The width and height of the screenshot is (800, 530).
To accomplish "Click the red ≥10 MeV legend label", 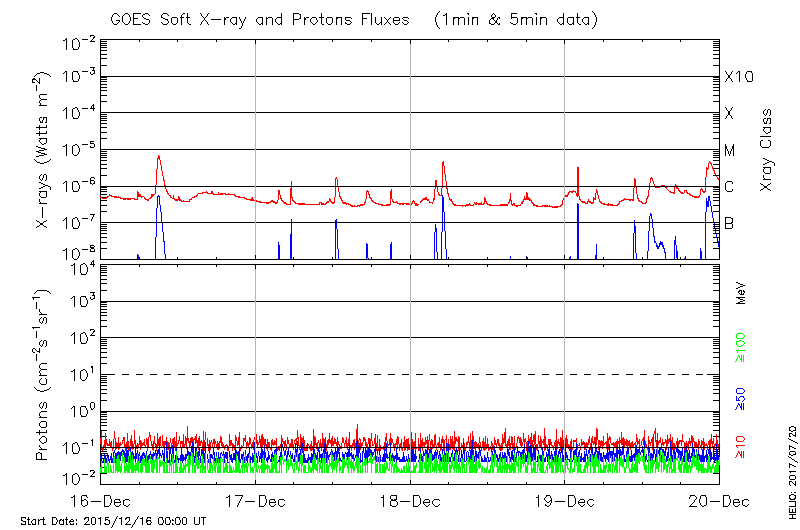I will 742,445.
